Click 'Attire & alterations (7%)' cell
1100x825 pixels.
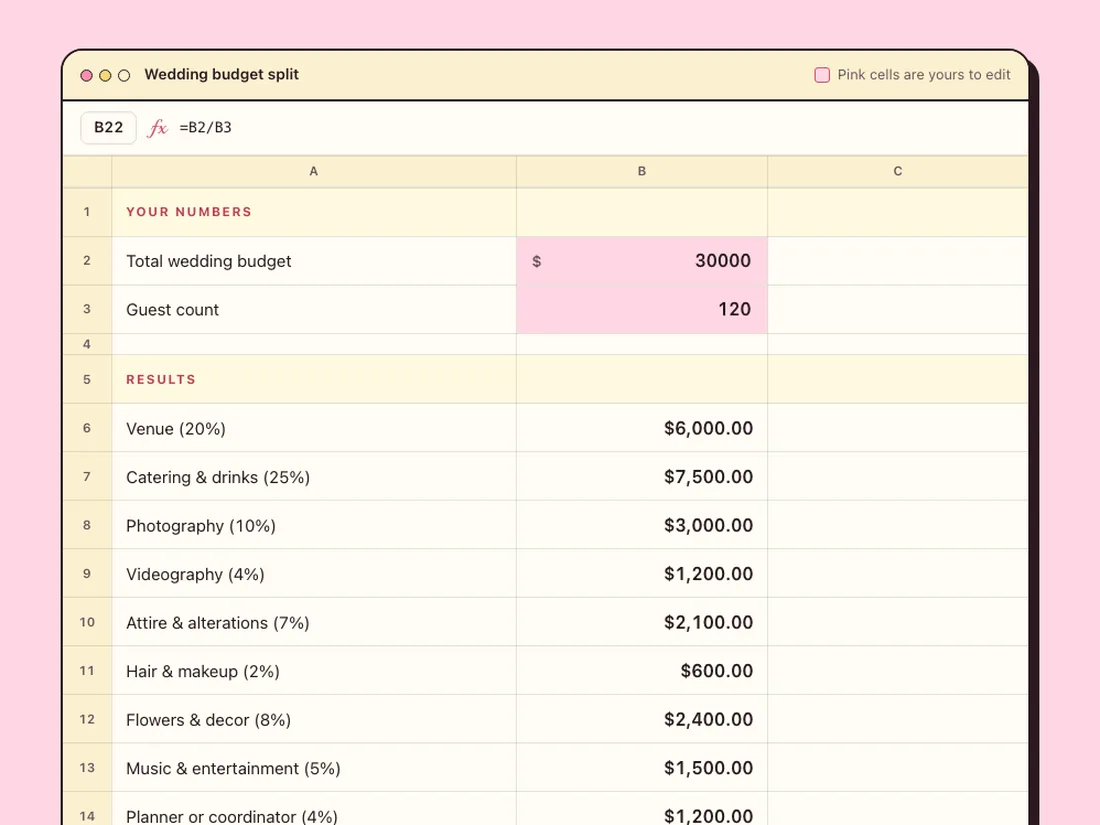click(314, 622)
